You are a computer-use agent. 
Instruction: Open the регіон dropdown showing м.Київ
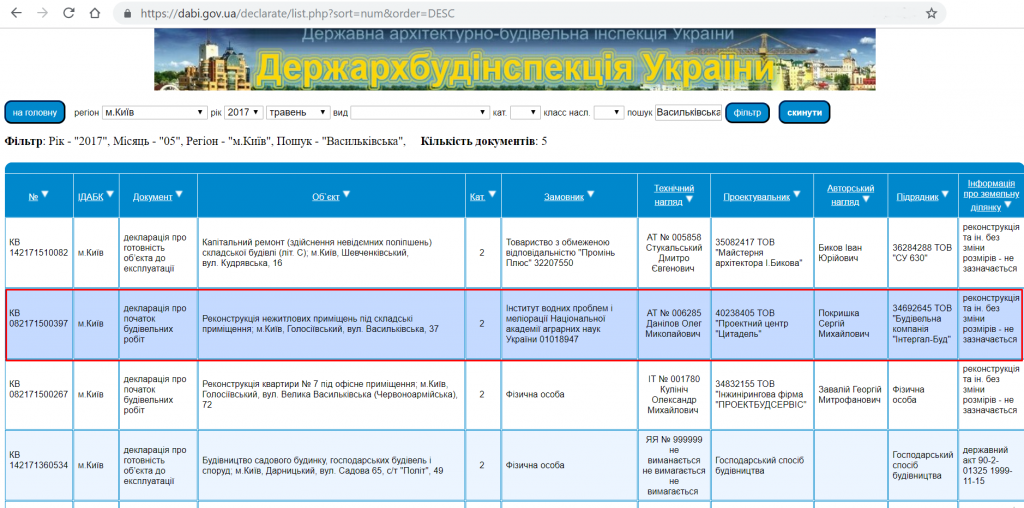[154, 112]
